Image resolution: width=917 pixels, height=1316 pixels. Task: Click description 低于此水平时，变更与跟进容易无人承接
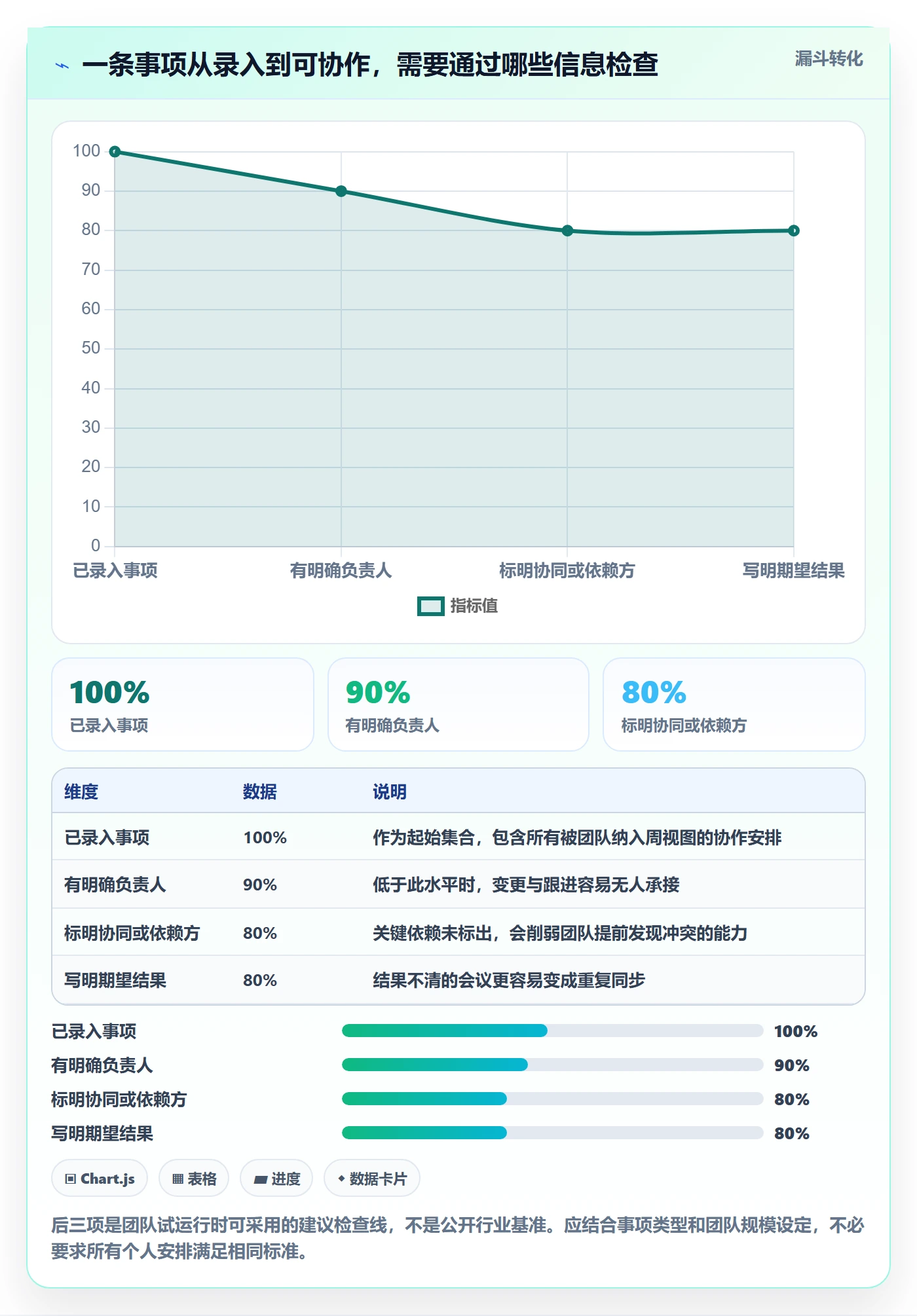click(526, 885)
